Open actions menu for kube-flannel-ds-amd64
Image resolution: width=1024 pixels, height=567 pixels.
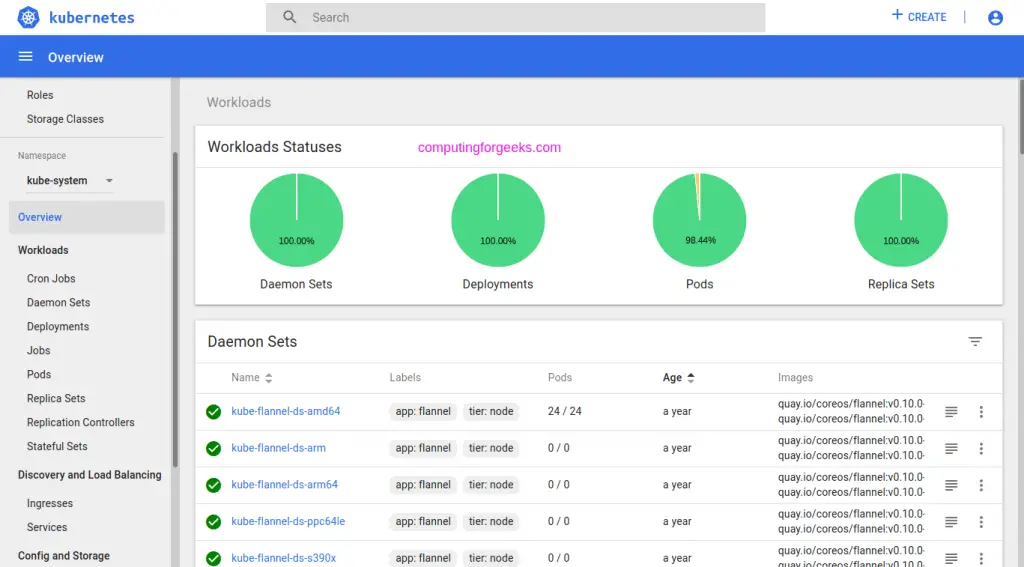point(981,412)
